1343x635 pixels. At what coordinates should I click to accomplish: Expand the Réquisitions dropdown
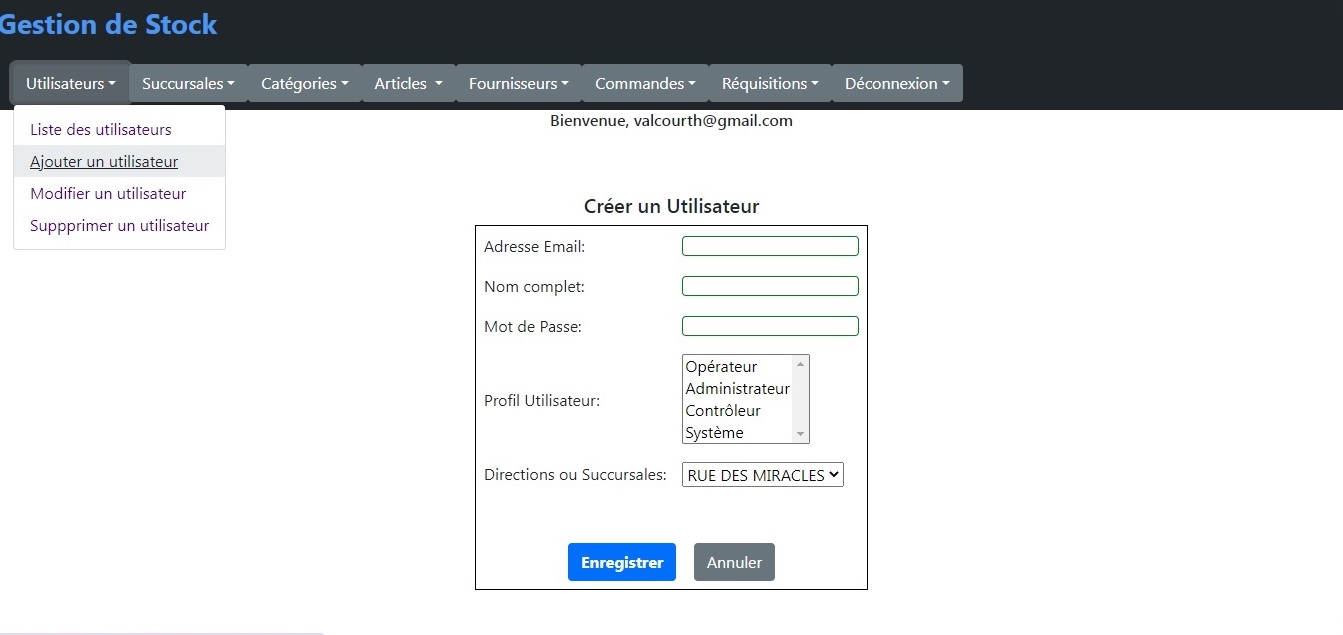click(770, 84)
